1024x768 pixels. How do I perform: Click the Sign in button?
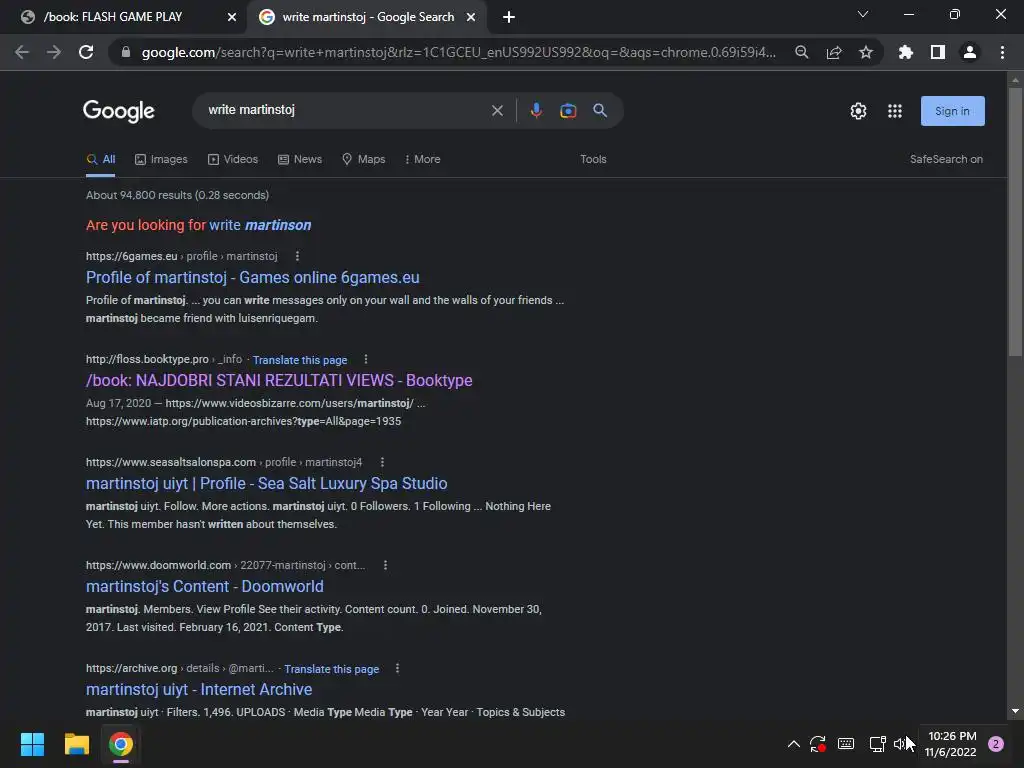[952, 111]
